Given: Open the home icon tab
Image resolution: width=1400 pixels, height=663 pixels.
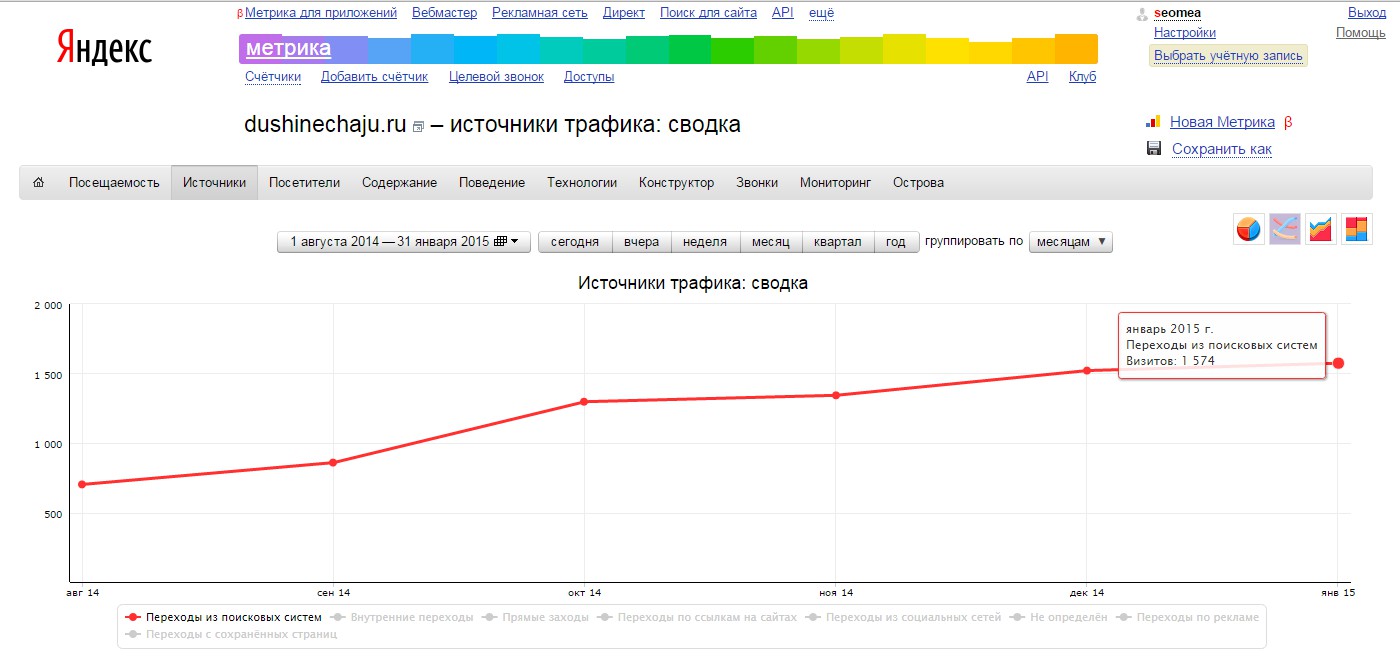Looking at the screenshot, I should [x=39, y=183].
